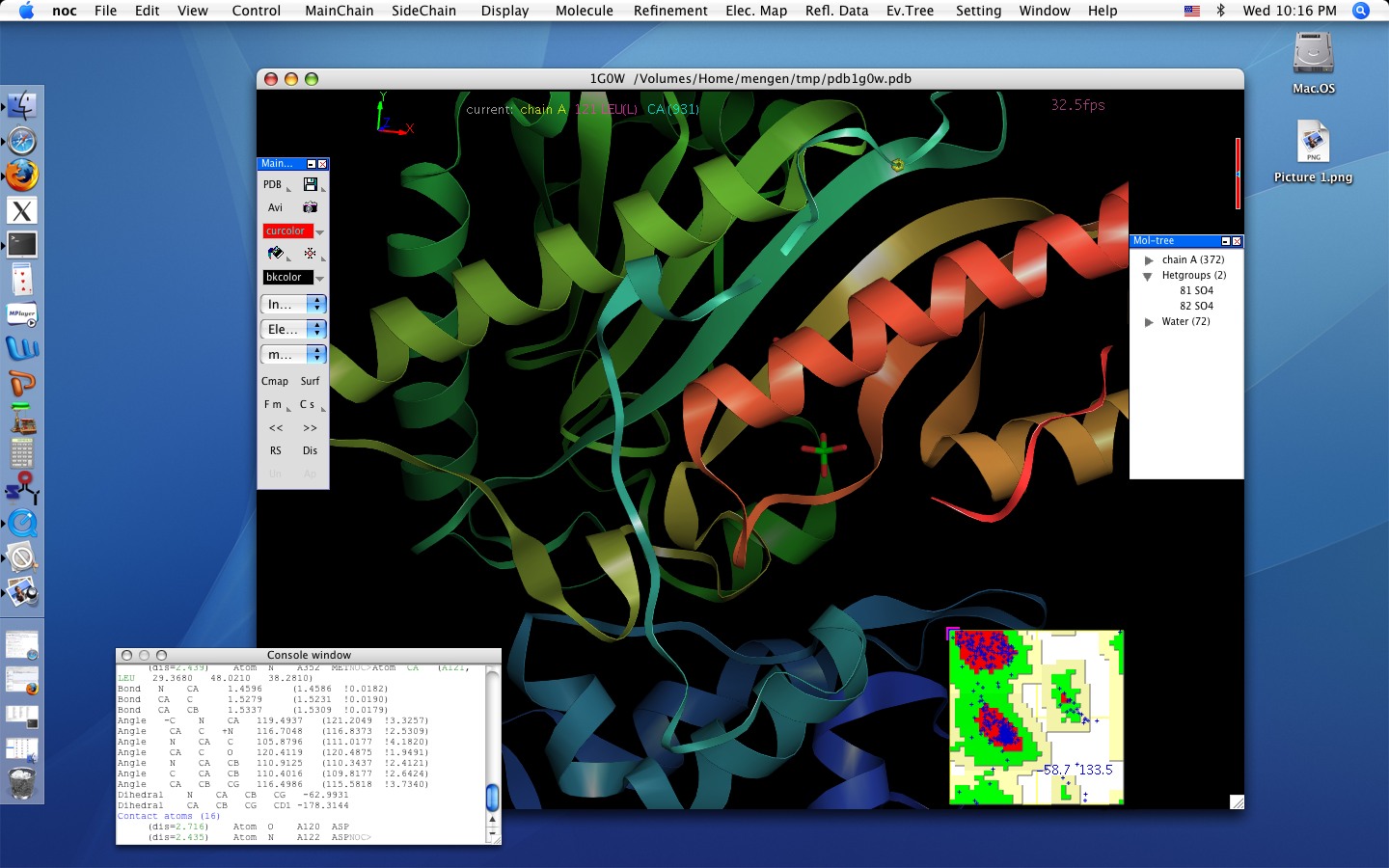The height and width of the screenshot is (868, 1389).
Task: Open the F m submenu button
Action: [x=276, y=404]
